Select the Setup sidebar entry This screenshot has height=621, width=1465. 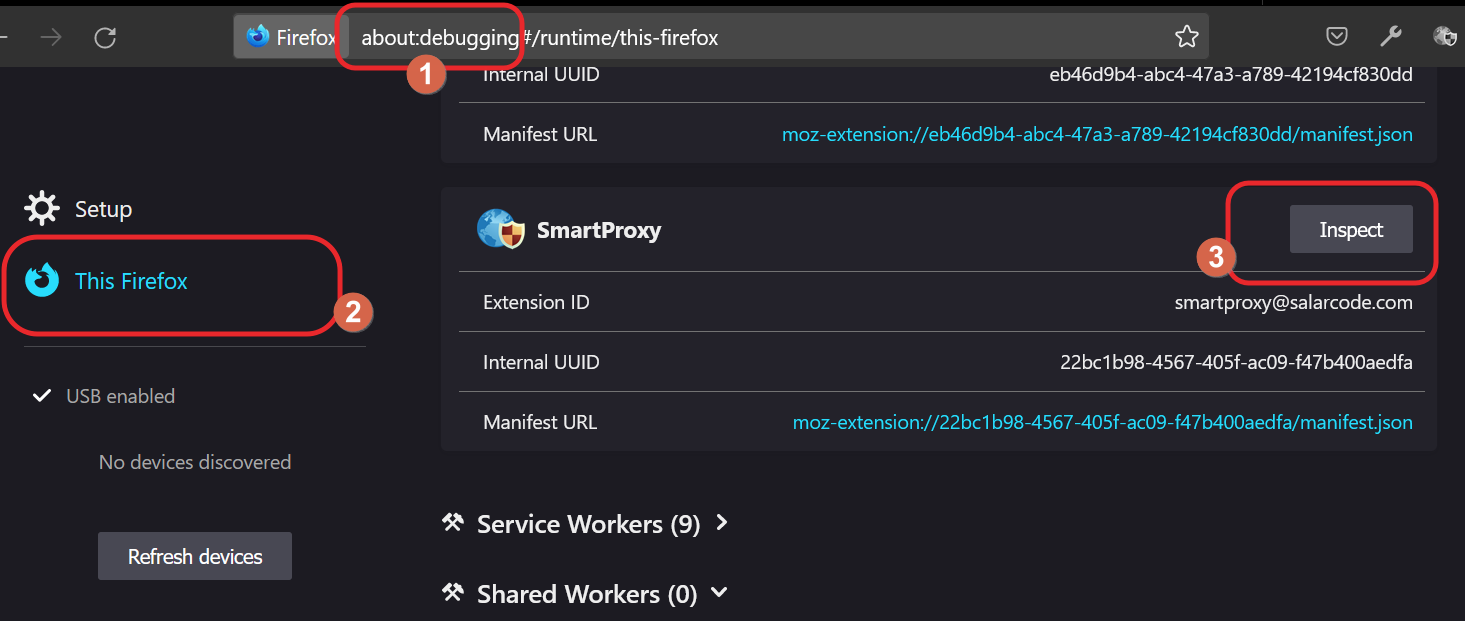(x=103, y=208)
